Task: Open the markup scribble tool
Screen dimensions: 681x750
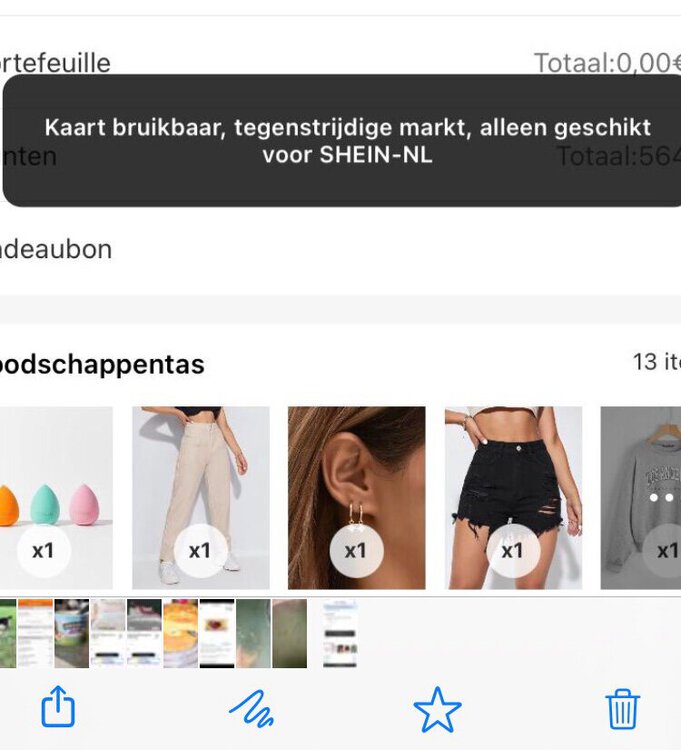Action: tap(252, 708)
